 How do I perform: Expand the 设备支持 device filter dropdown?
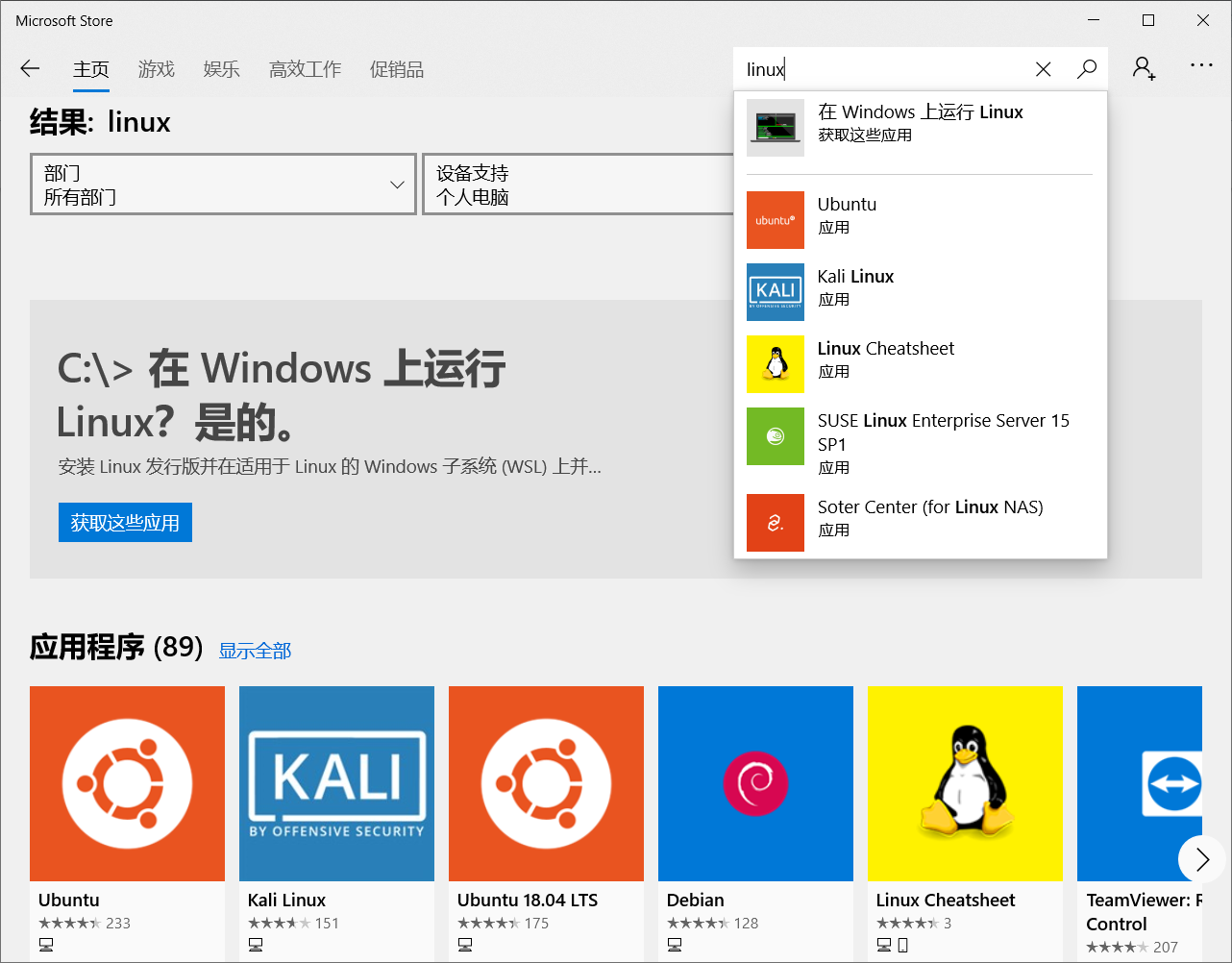[578, 185]
